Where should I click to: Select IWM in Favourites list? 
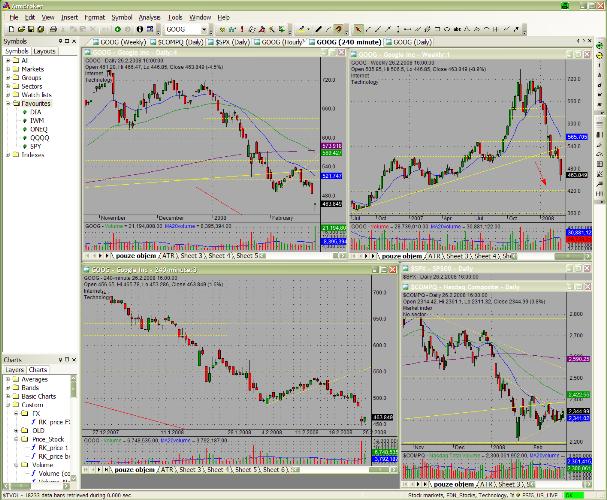[37, 121]
